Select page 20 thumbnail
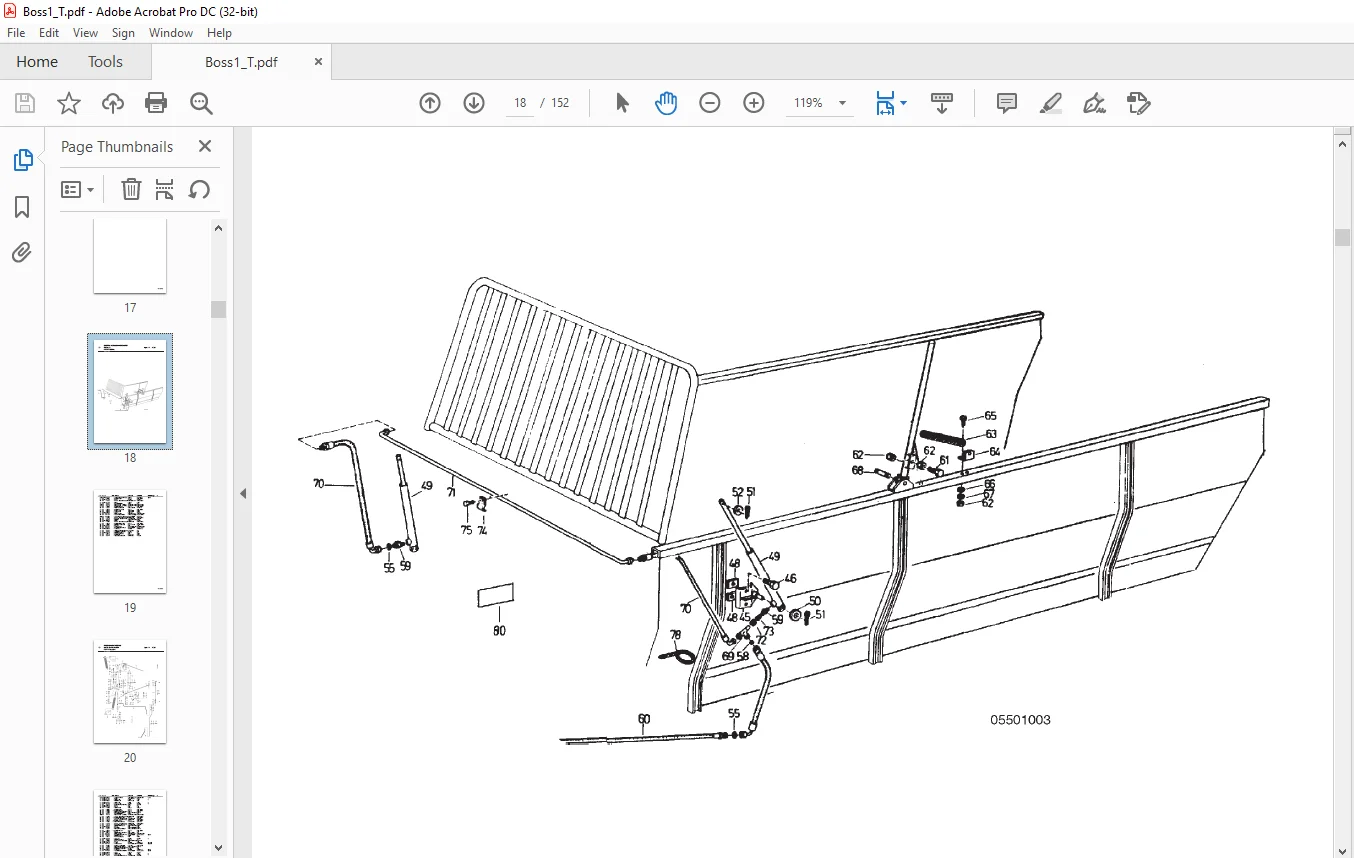 (130, 692)
